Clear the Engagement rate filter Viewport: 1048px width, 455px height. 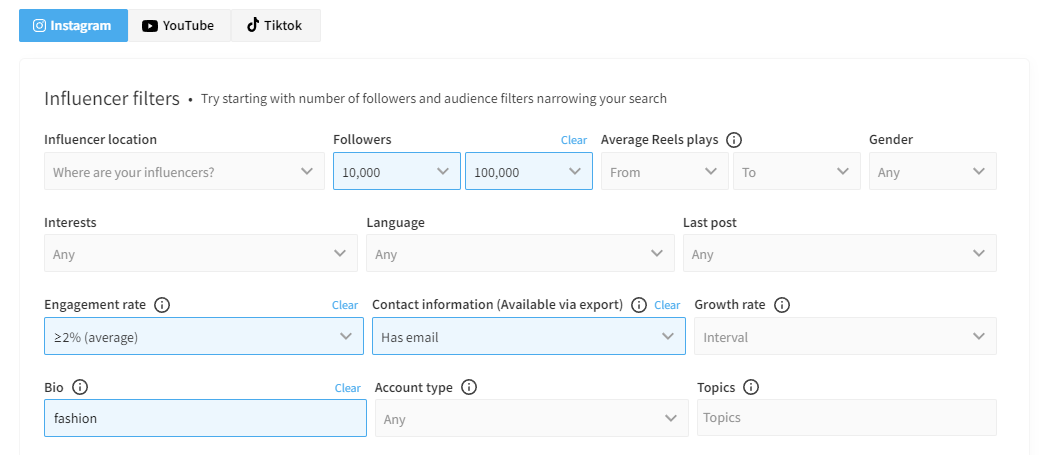[345, 305]
